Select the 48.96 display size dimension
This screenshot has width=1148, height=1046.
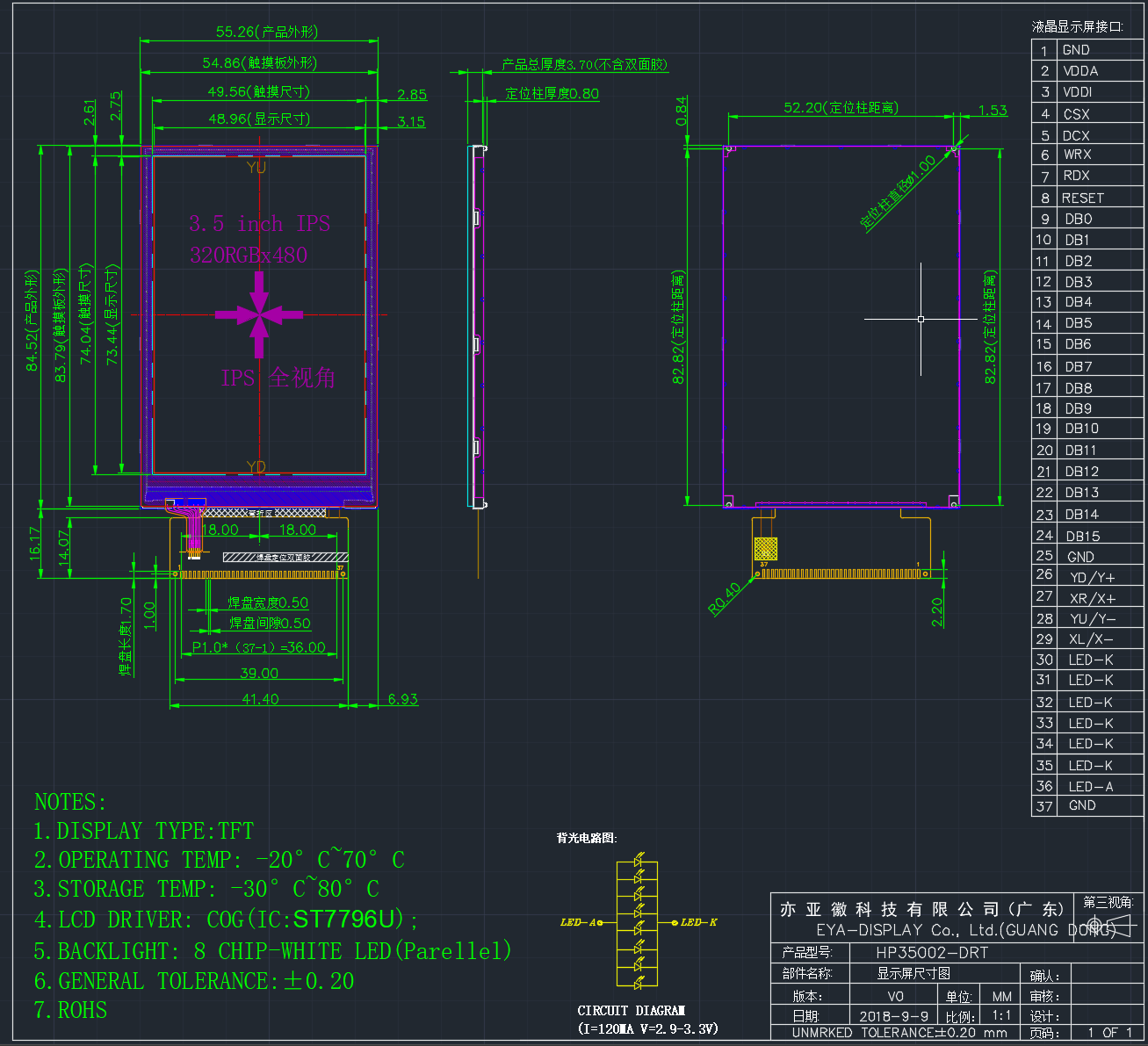click(x=258, y=119)
